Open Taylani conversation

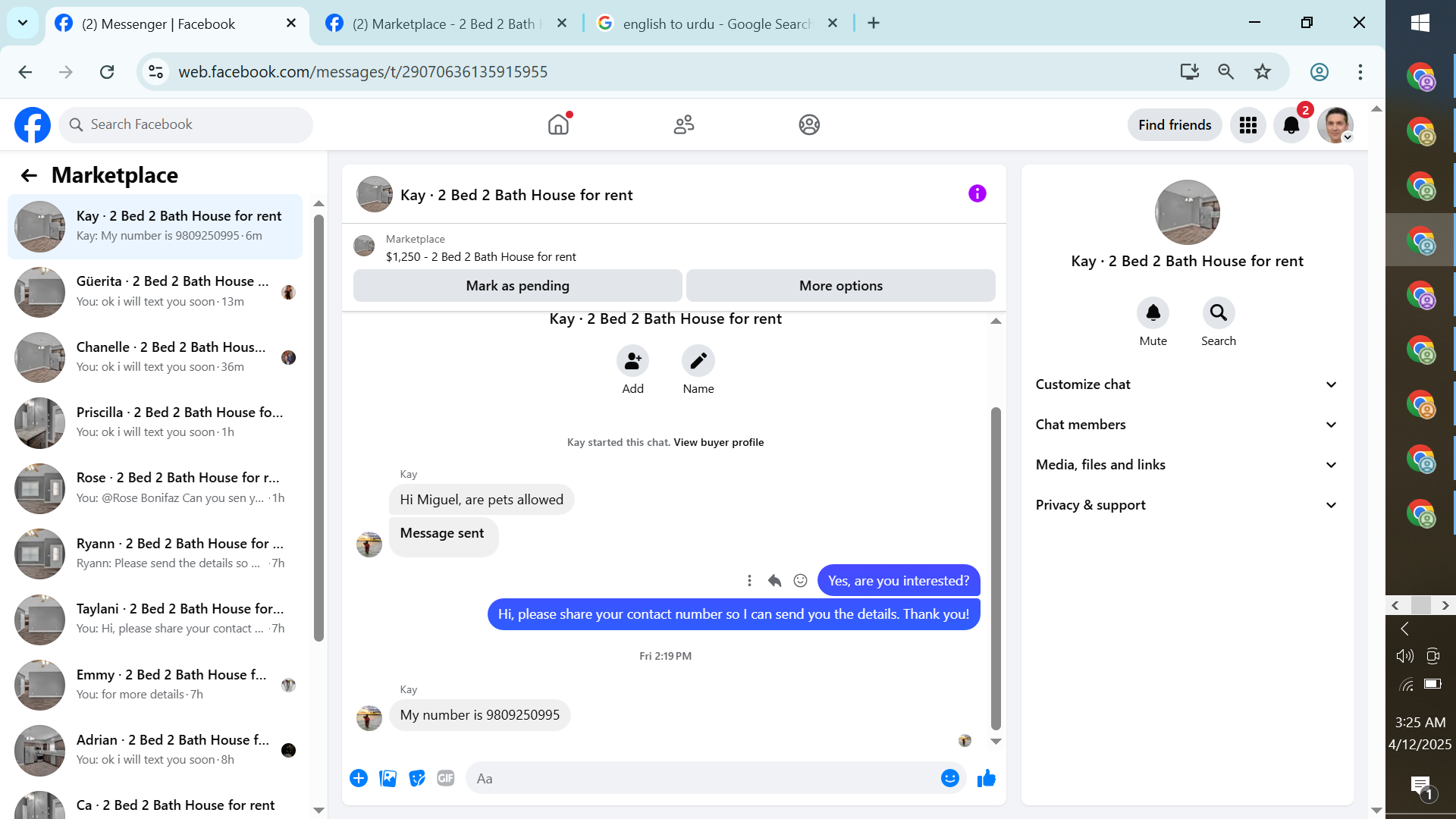(155, 619)
